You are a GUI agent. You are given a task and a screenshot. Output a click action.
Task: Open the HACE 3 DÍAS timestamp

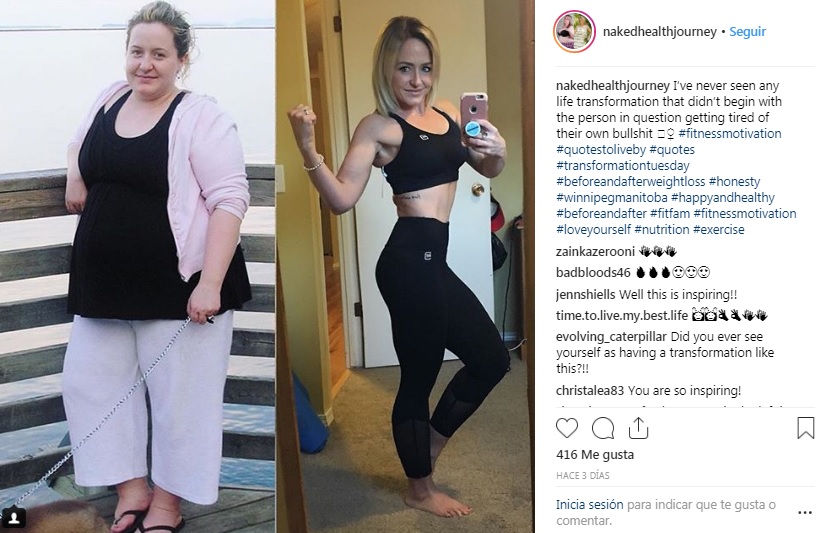(582, 476)
